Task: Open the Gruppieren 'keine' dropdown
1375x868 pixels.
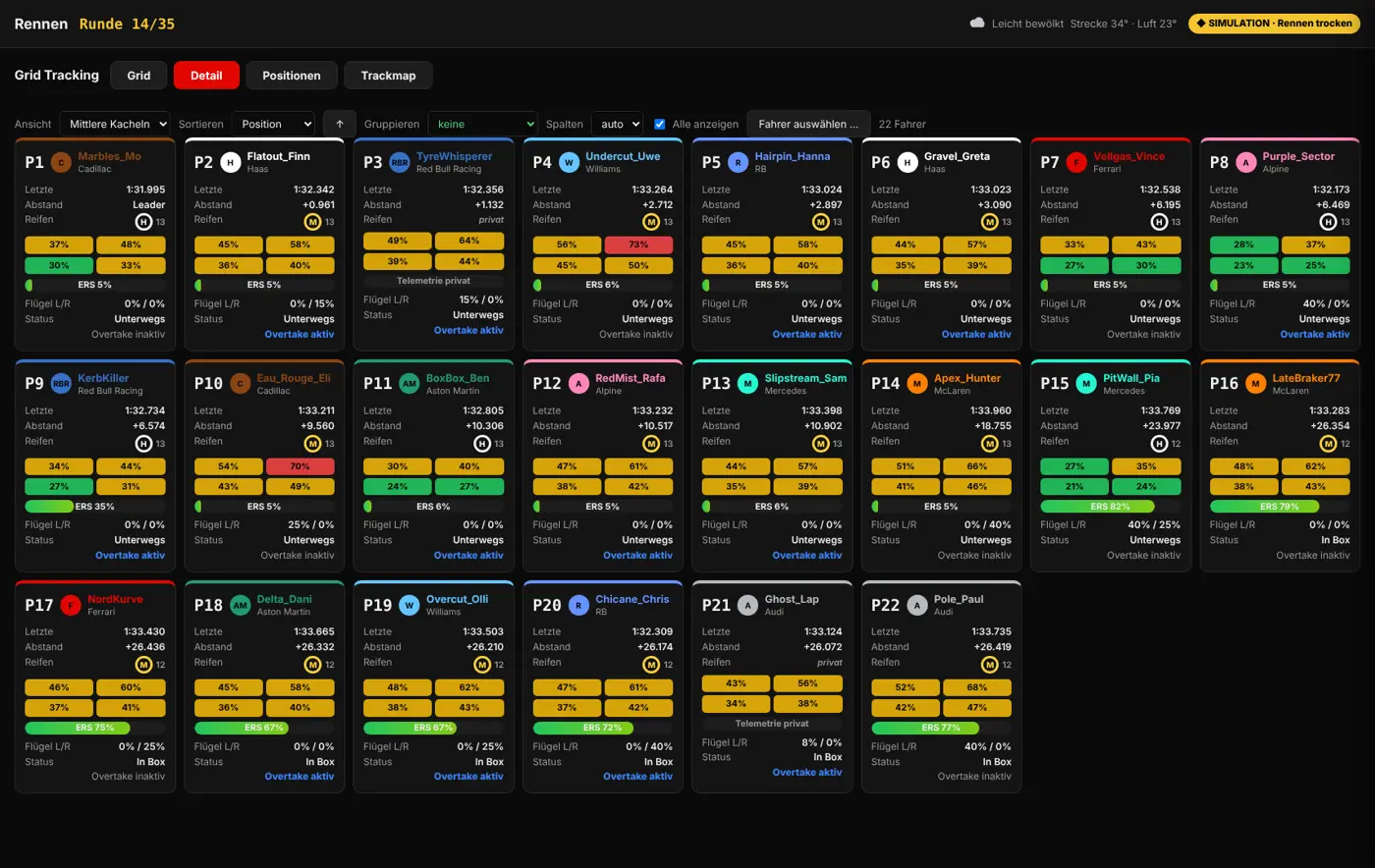Action: point(482,124)
